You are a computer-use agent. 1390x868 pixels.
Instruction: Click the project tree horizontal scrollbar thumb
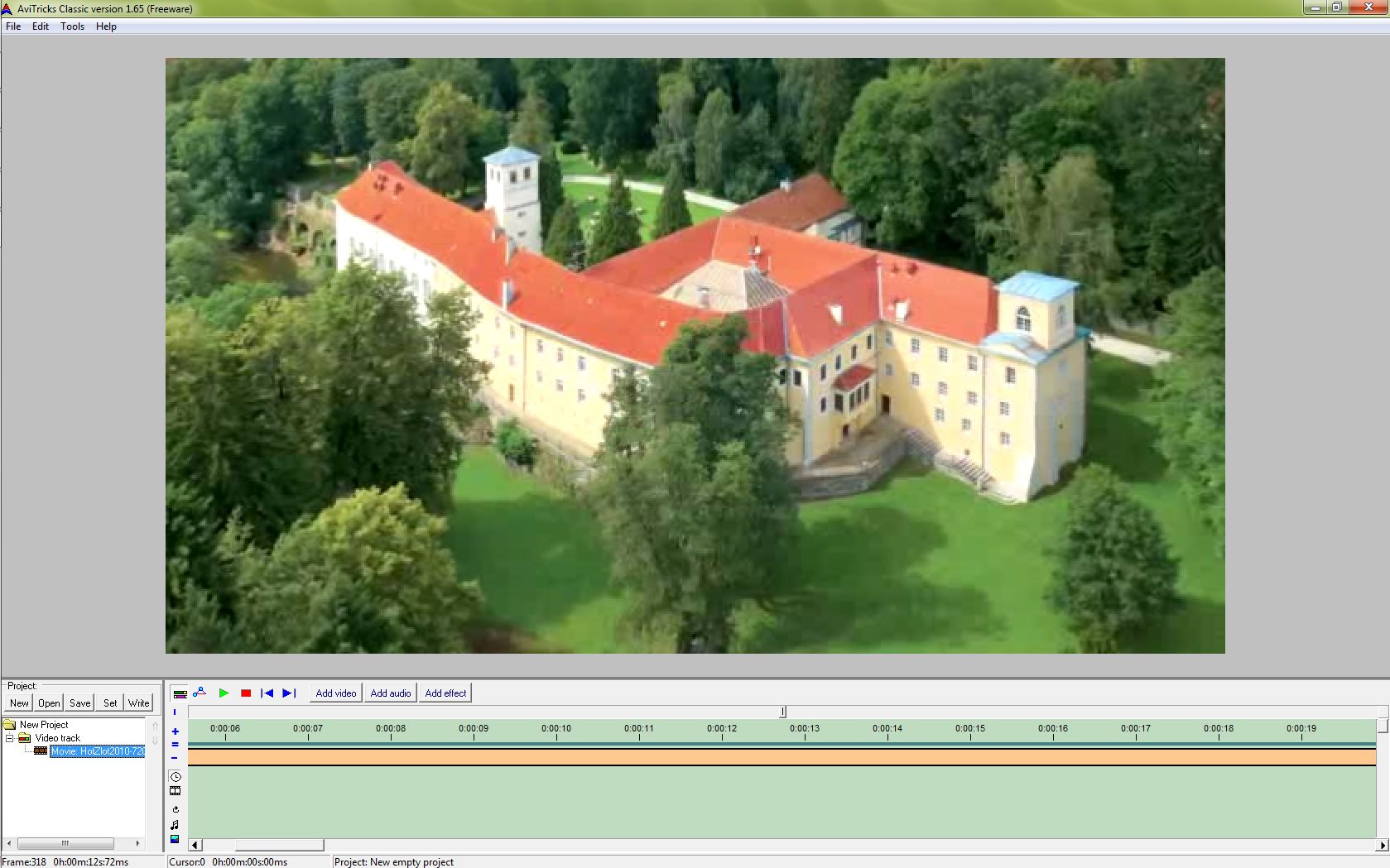[x=65, y=844]
